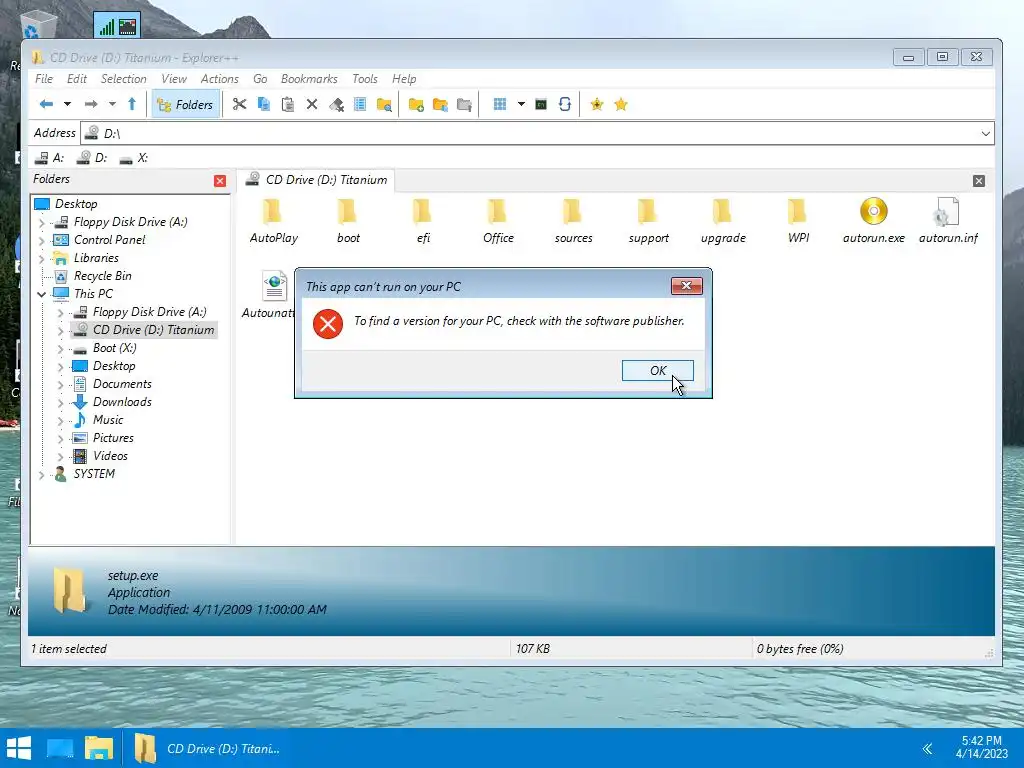Open the Bookmarks menu

click(309, 78)
